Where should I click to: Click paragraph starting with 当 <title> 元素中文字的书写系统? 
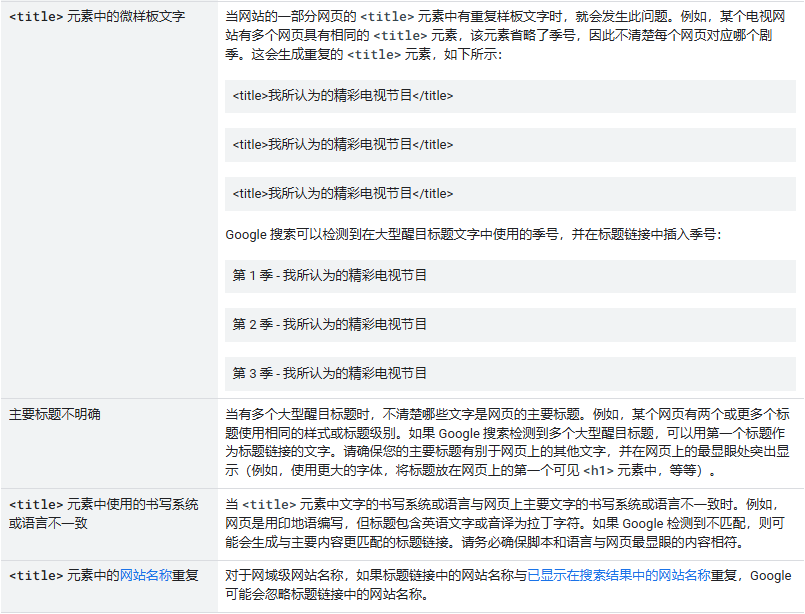pyautogui.click(x=507, y=524)
